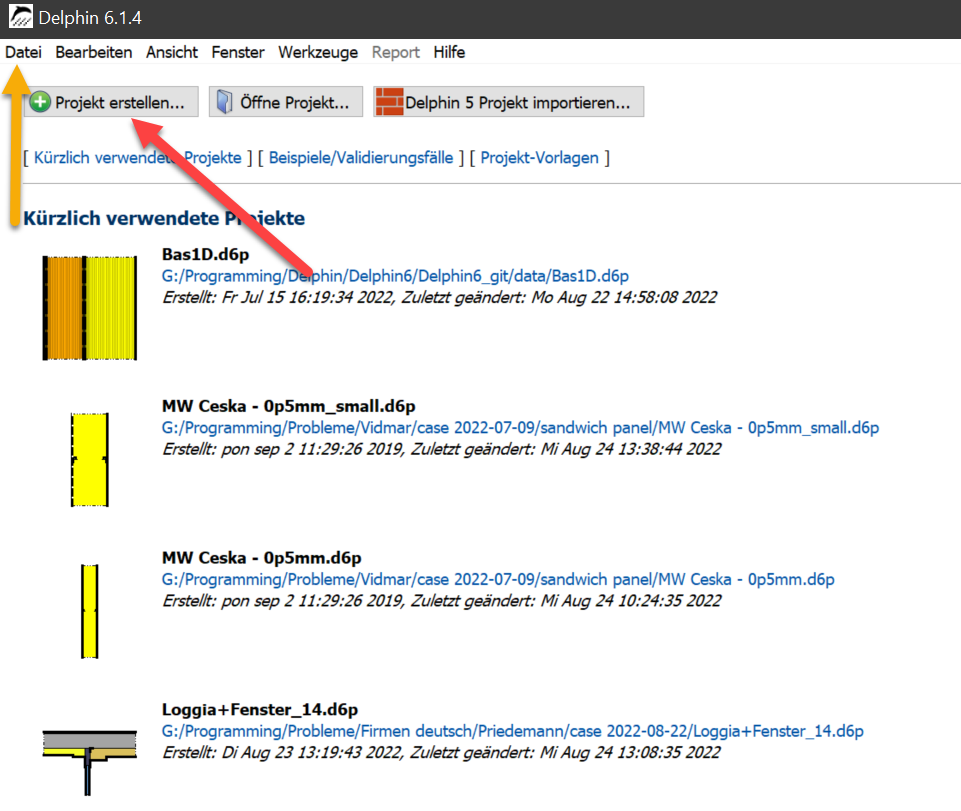Open the Bearbeiten menu

(94, 53)
